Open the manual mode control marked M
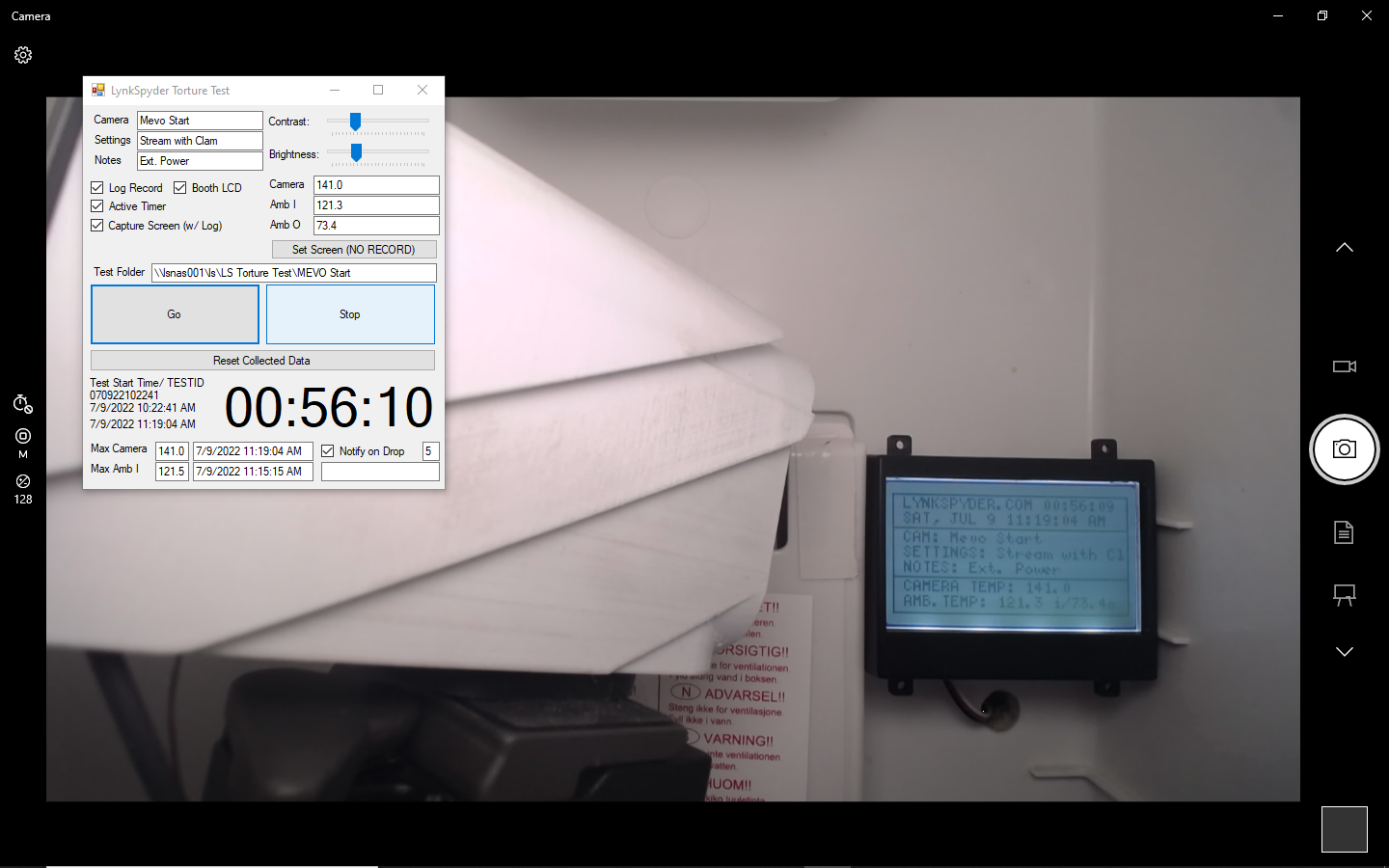This screenshot has width=1389, height=868. (x=21, y=439)
